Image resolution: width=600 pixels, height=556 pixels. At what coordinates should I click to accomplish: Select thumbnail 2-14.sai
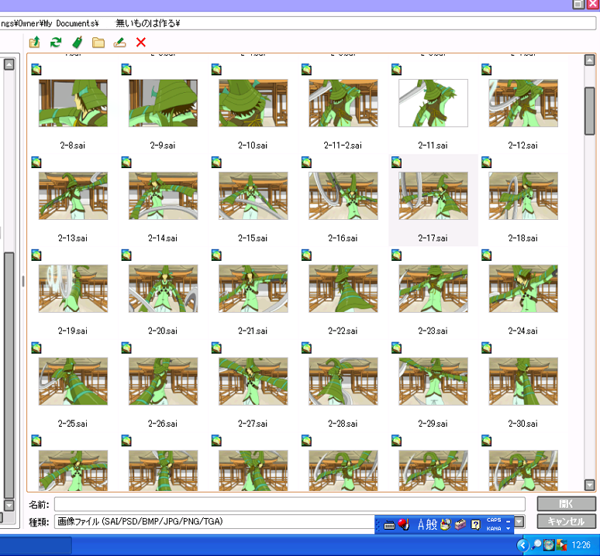(x=163, y=196)
